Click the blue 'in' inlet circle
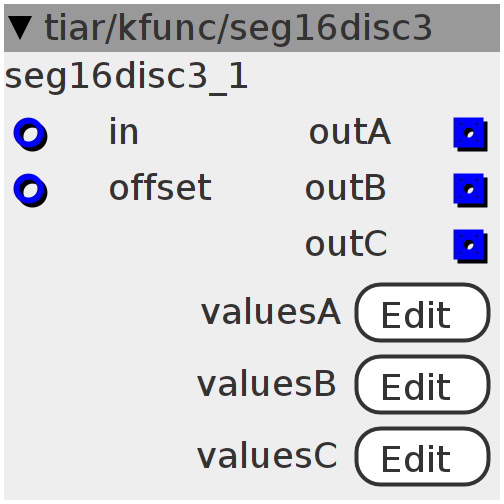504x504 pixels. pyautogui.click(x=30, y=134)
